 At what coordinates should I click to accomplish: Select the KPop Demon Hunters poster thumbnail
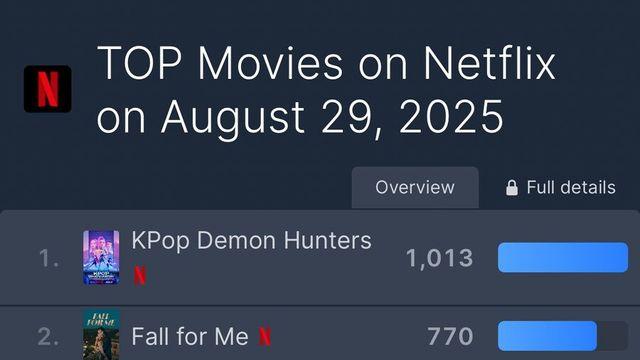click(x=102, y=258)
